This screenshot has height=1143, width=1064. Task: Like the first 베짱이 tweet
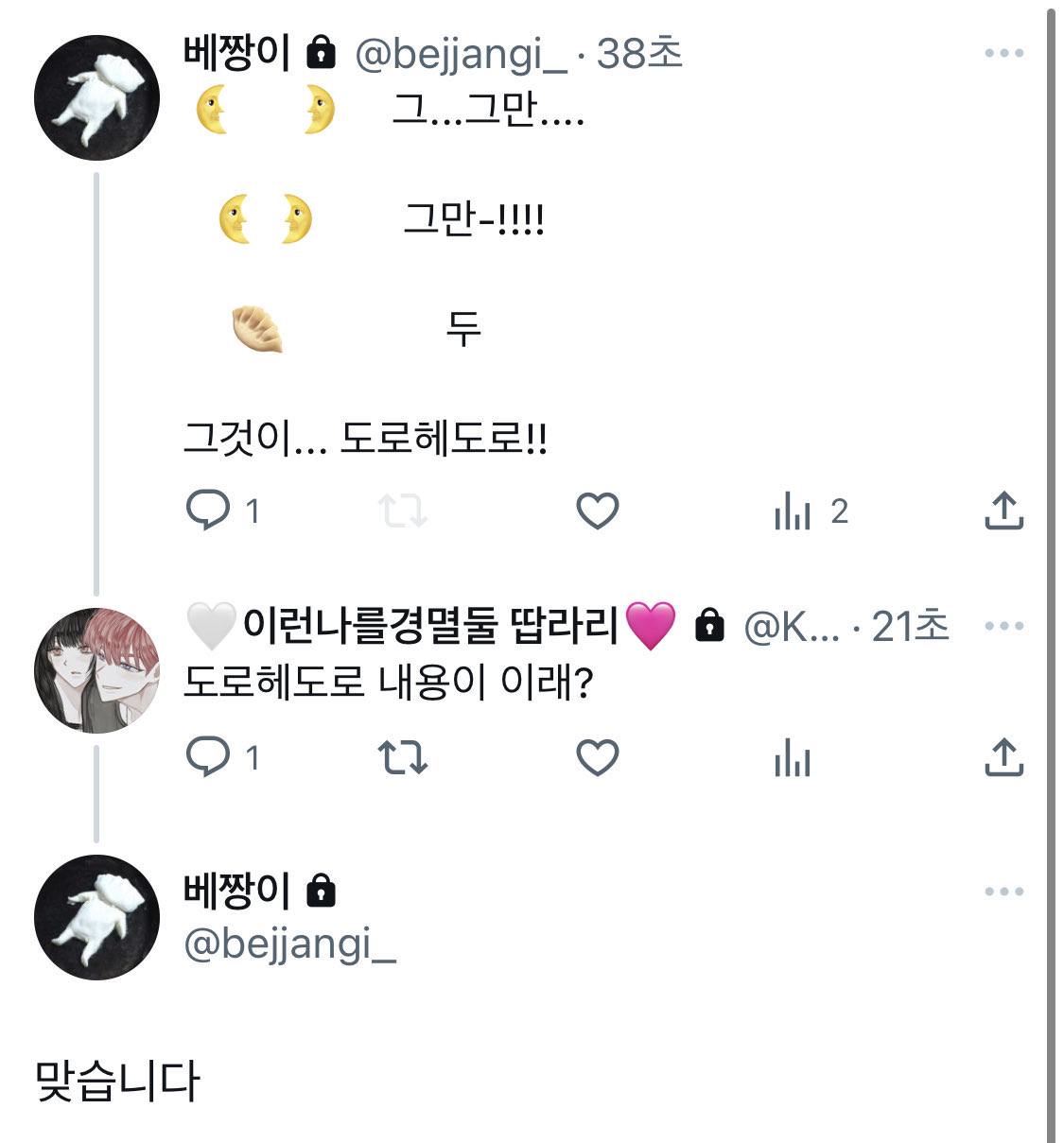597,511
